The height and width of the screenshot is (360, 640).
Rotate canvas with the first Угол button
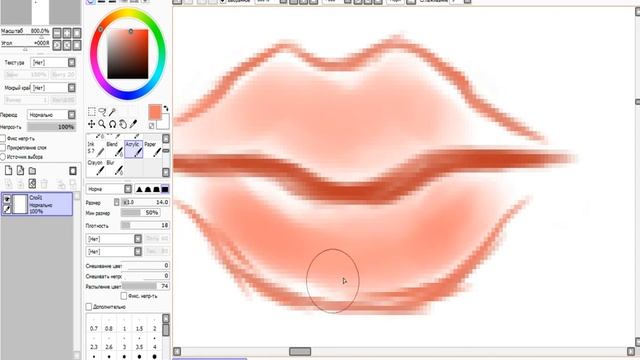57,45
